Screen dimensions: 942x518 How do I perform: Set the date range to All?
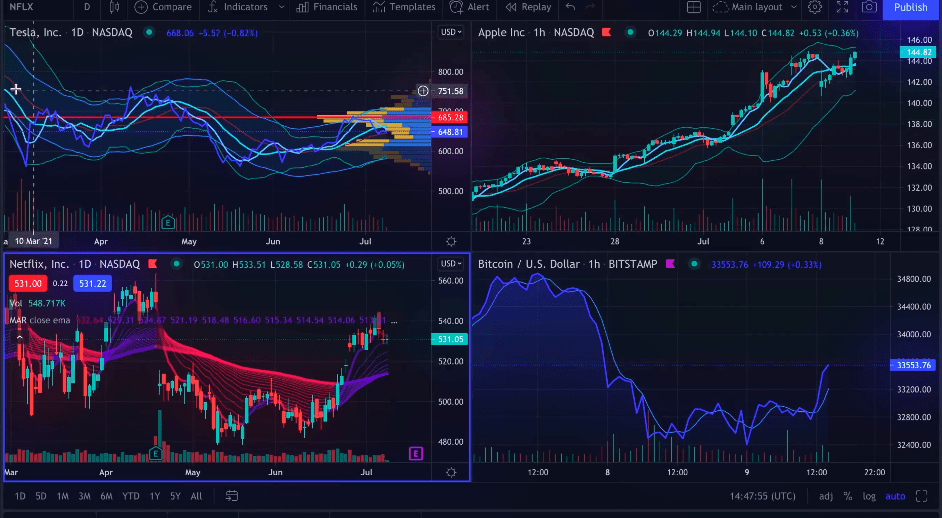pyautogui.click(x=196, y=496)
